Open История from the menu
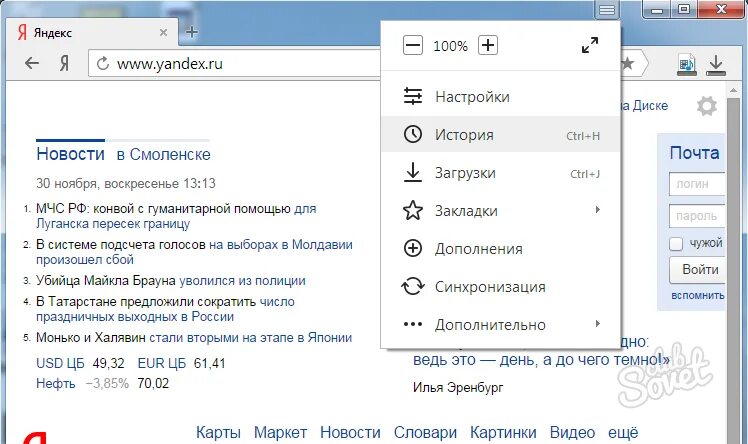This screenshot has width=748, height=444. 500,134
